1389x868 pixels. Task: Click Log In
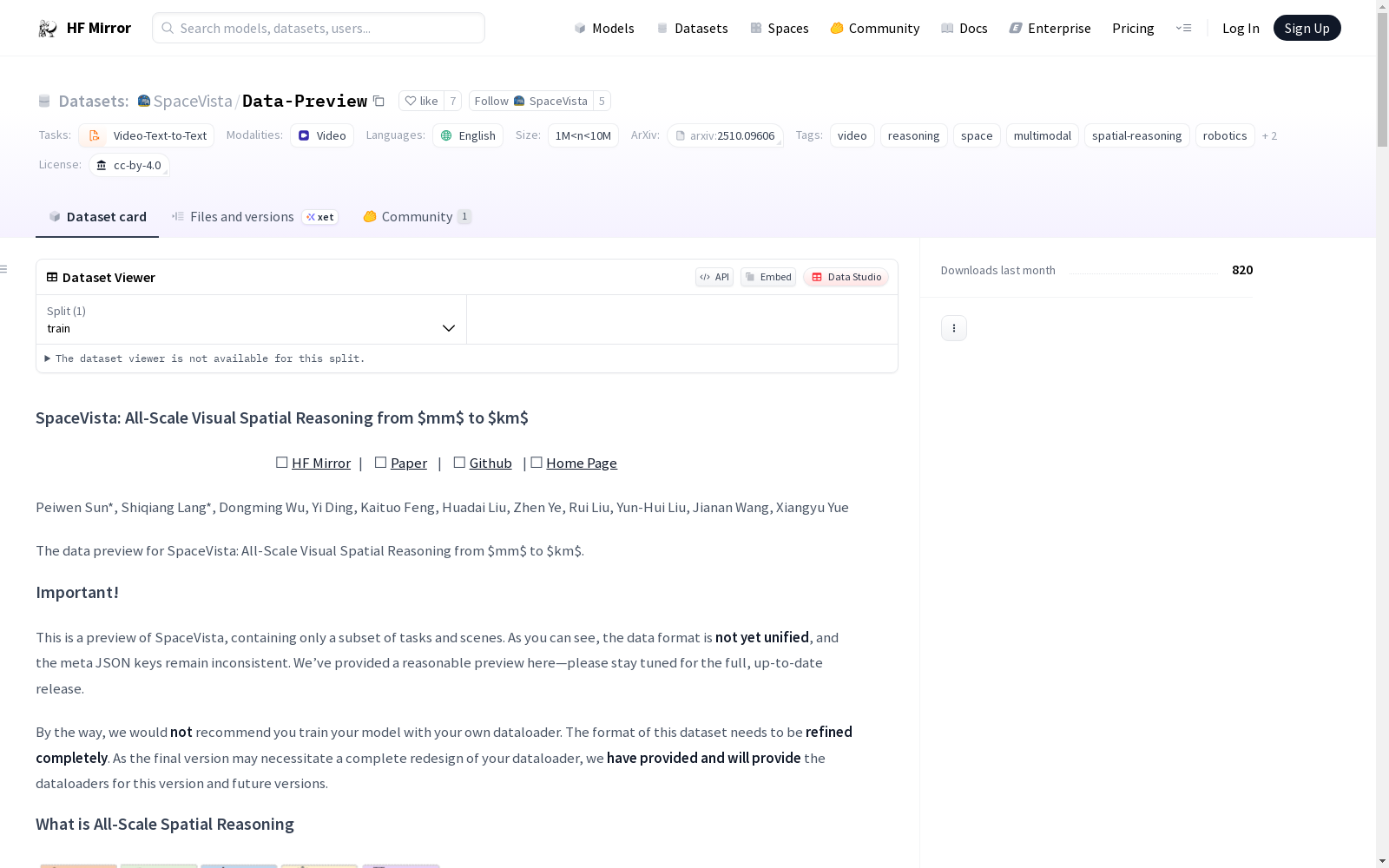(1241, 28)
